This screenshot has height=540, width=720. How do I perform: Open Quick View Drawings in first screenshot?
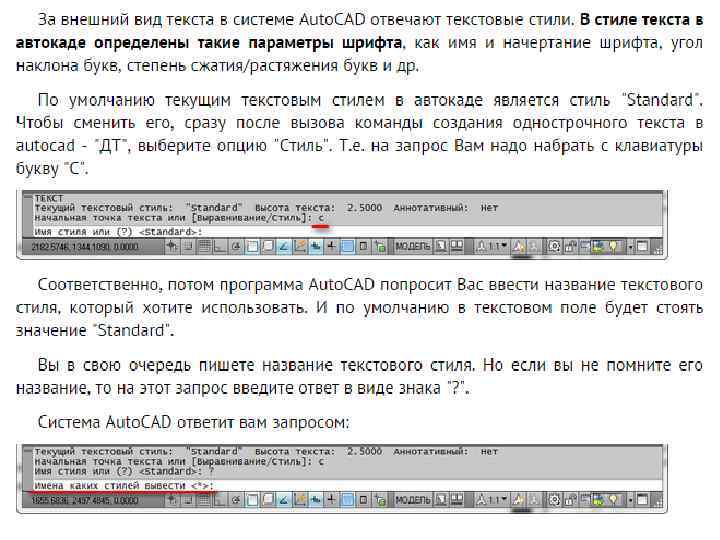456,247
